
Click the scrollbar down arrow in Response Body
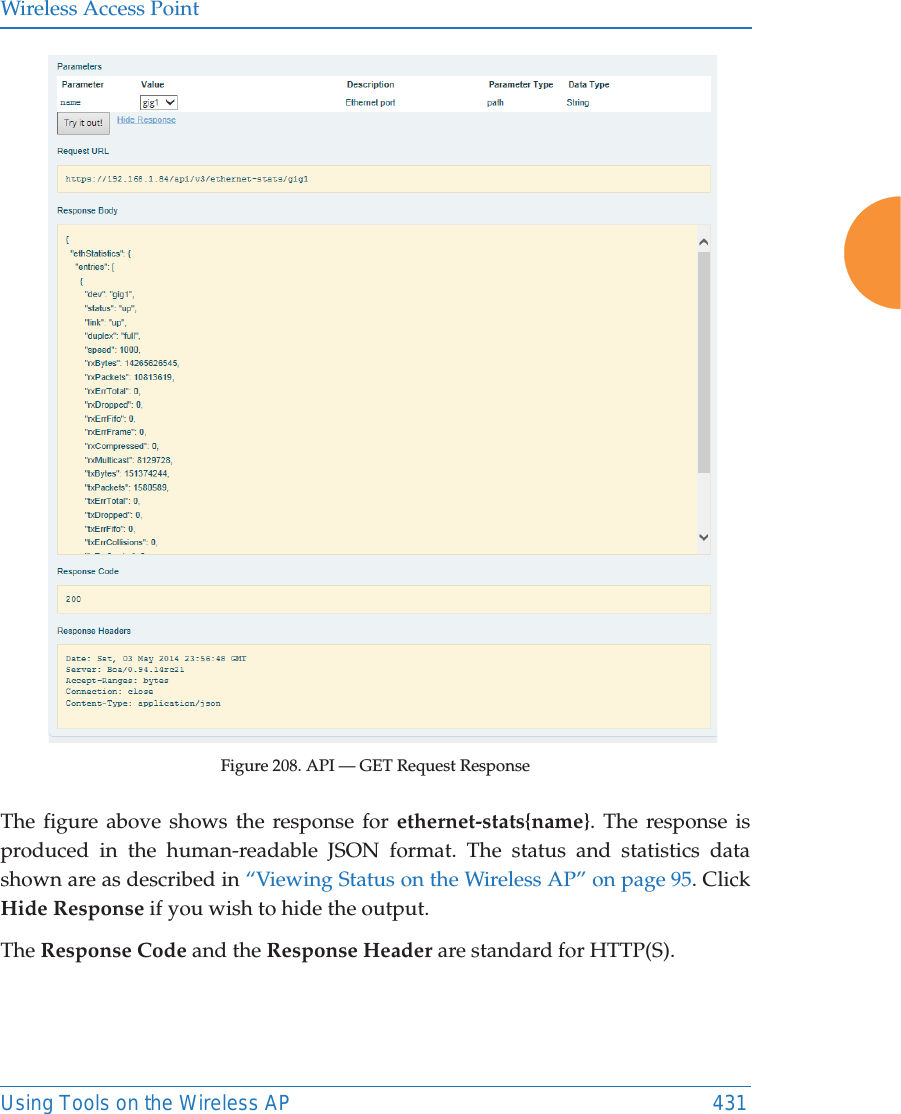tap(703, 537)
